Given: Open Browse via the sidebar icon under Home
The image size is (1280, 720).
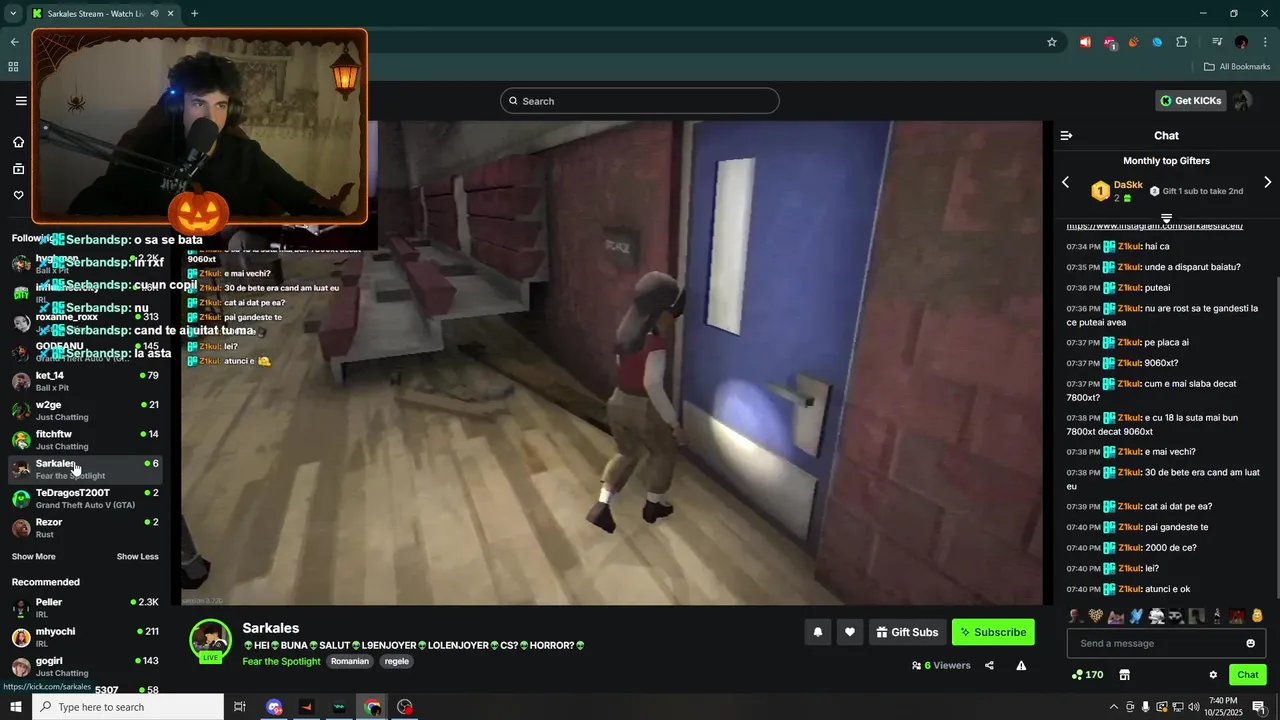Looking at the screenshot, I should pyautogui.click(x=18, y=169).
